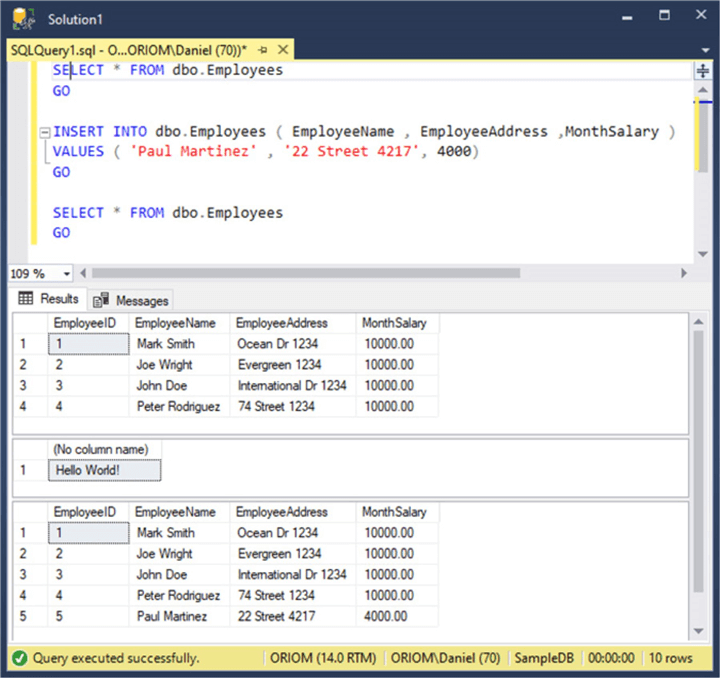
Task: Click left arrow of editor horizontal scrollbar
Action: (x=83, y=273)
